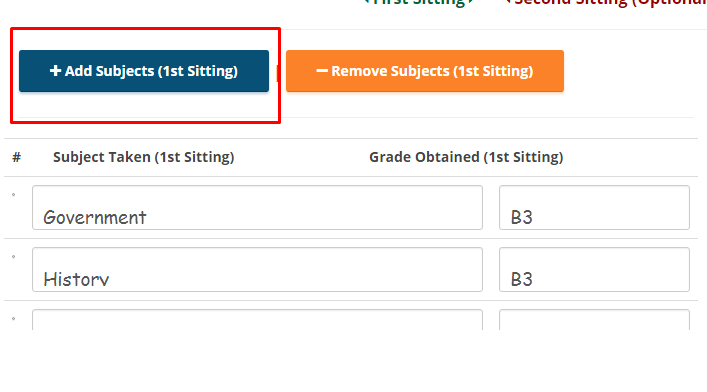Click the row marker beside History
Image resolution: width=707 pixels, height=392 pixels.
(14, 257)
